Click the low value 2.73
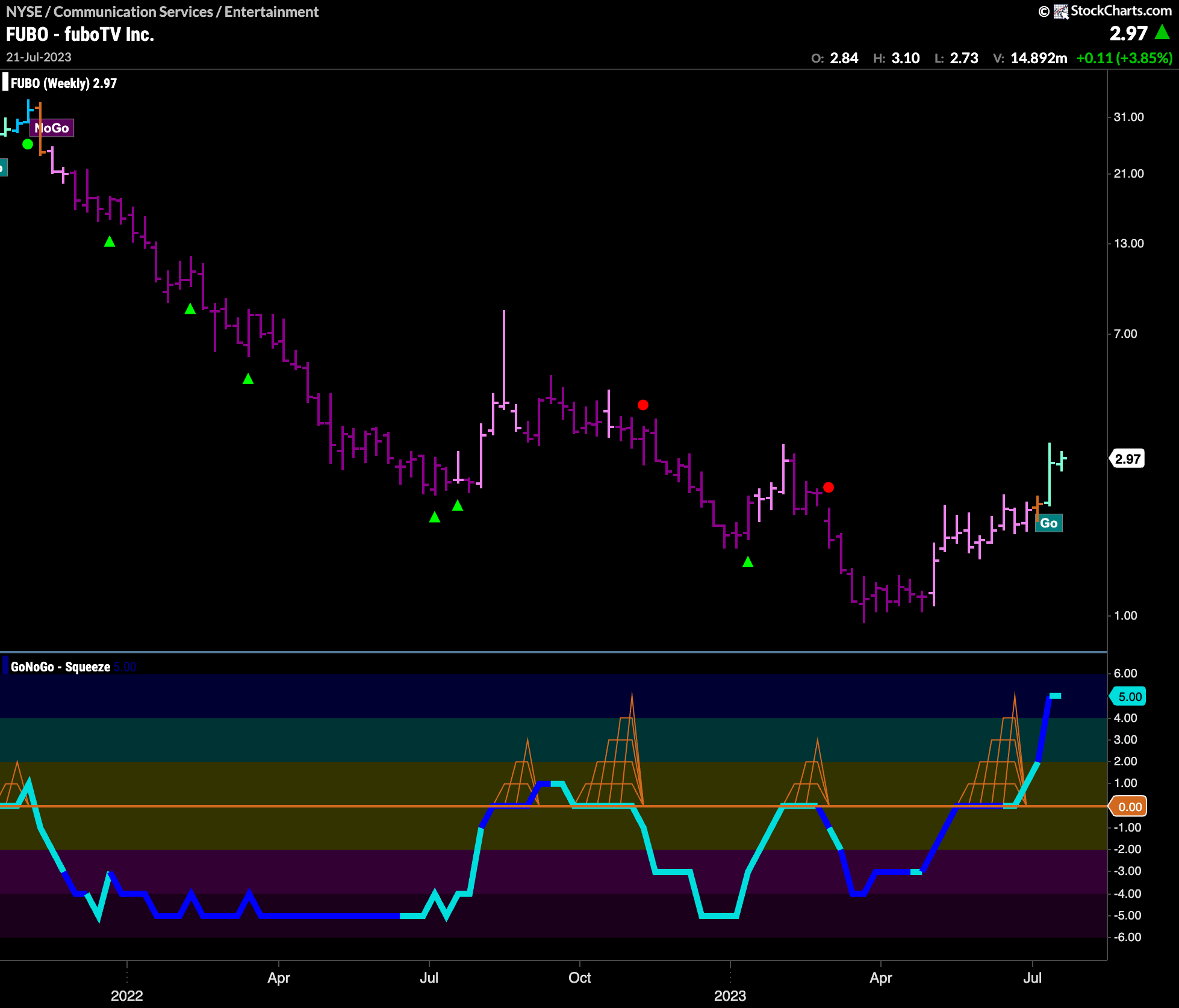 [964, 58]
